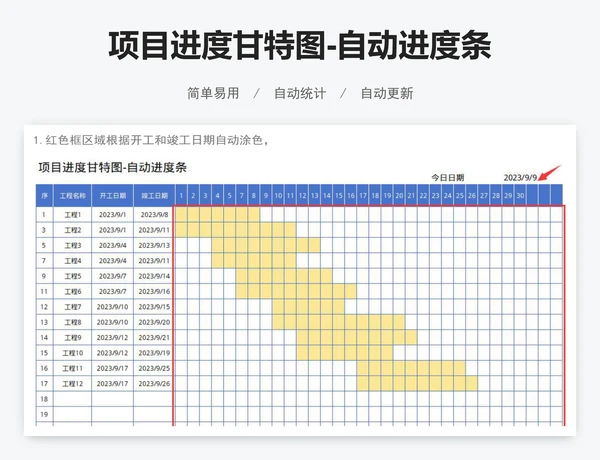Select the 工程3 name cell
Image resolution: width=600 pixels, height=460 pixels.
(72, 245)
